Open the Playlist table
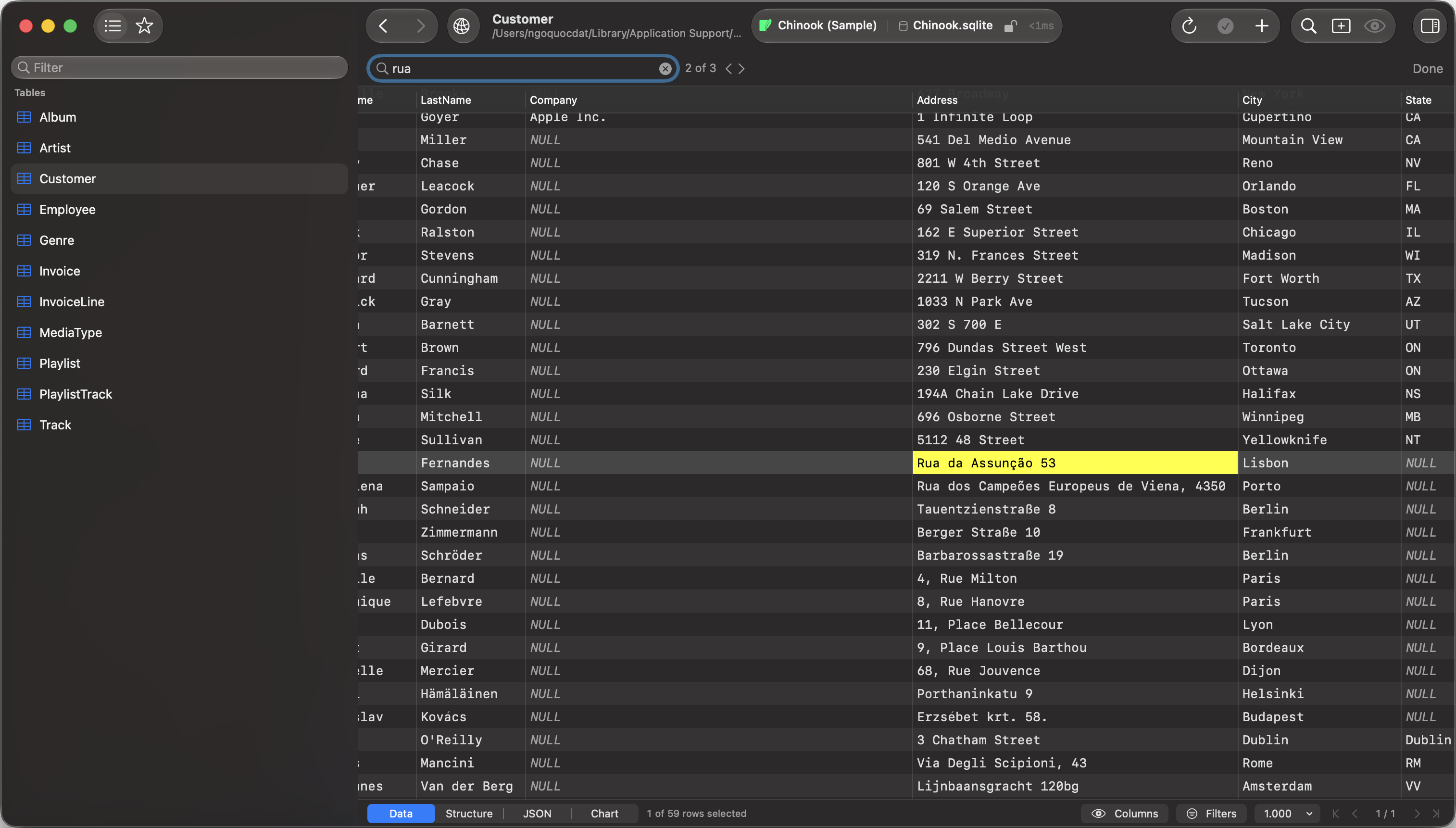The image size is (1456, 828). point(179,363)
